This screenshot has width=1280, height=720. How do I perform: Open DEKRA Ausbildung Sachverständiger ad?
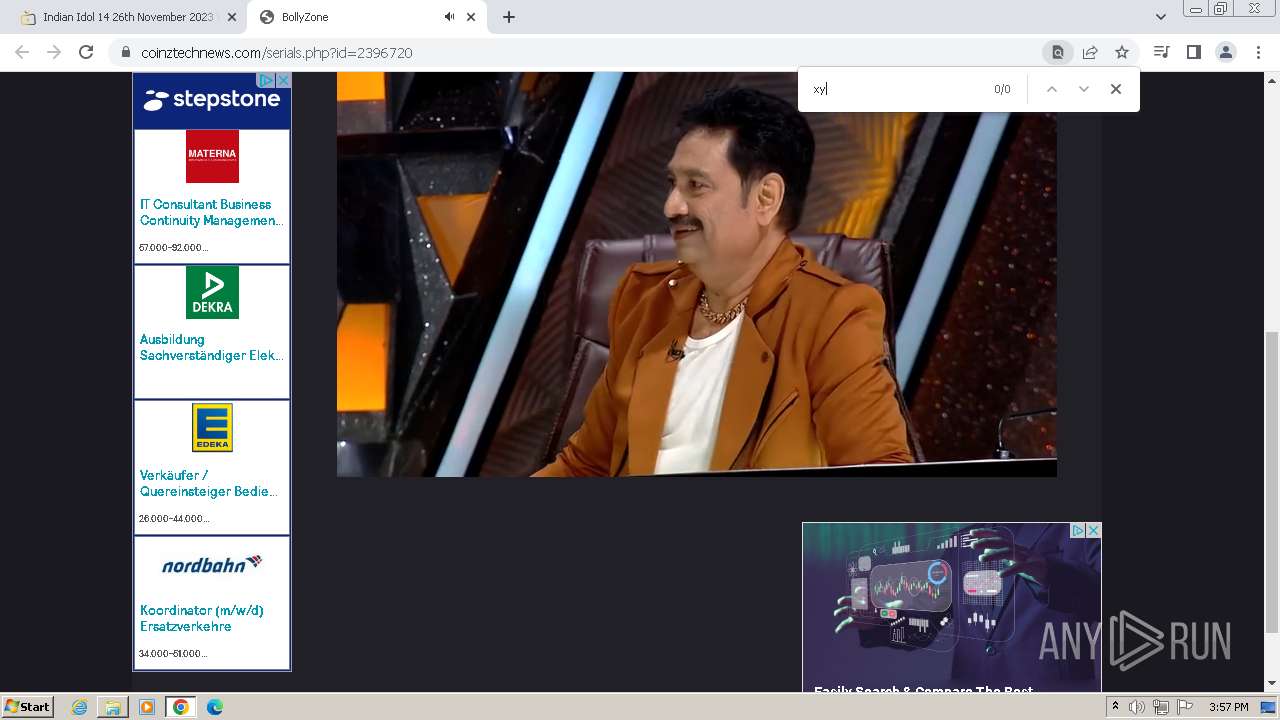tap(212, 332)
